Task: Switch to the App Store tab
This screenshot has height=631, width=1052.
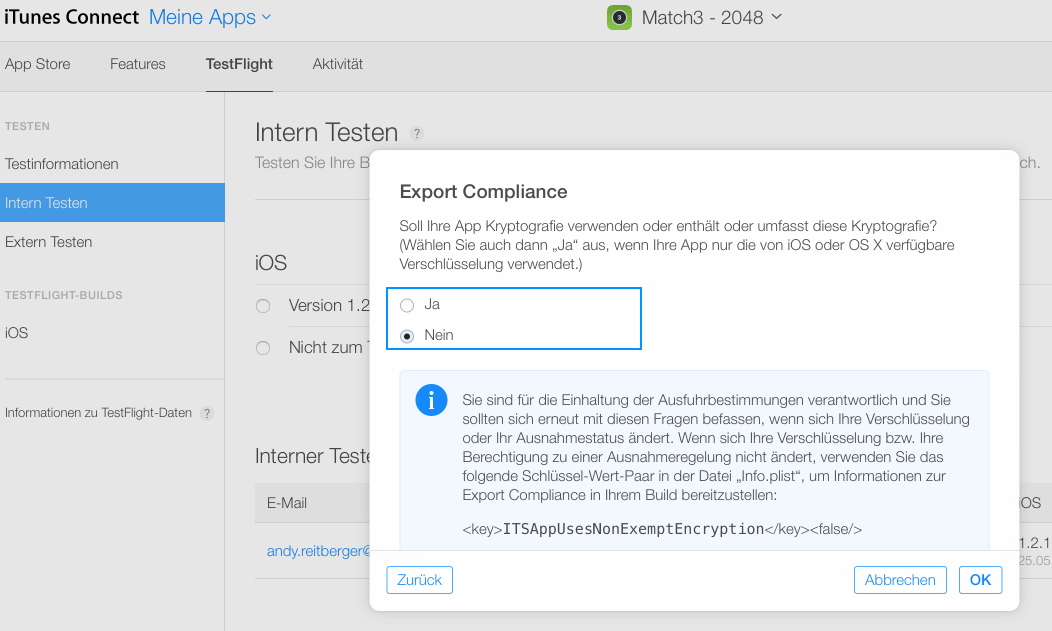Action: pos(38,64)
